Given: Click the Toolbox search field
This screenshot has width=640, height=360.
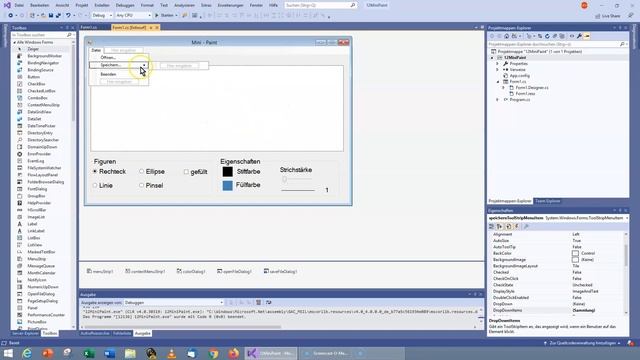Looking at the screenshot, I should pyautogui.click(x=42, y=35).
